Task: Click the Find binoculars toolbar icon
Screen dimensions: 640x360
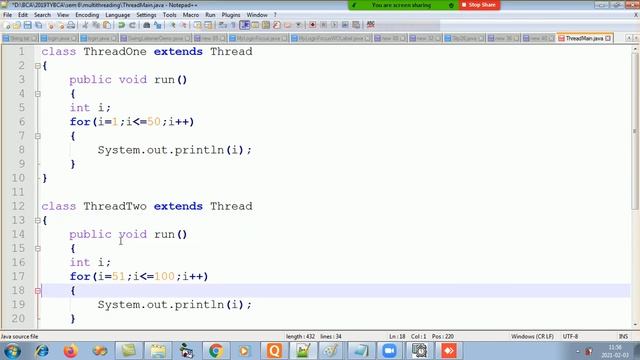Action: 147,25
